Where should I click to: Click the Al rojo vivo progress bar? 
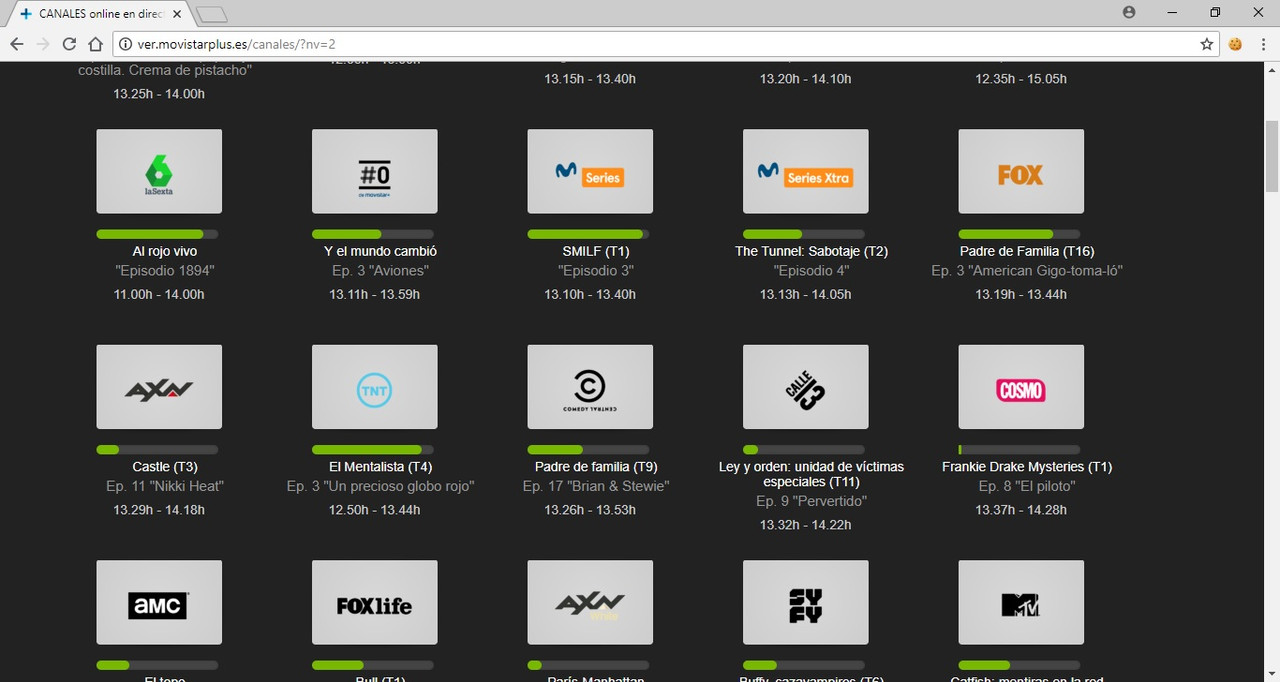[157, 234]
